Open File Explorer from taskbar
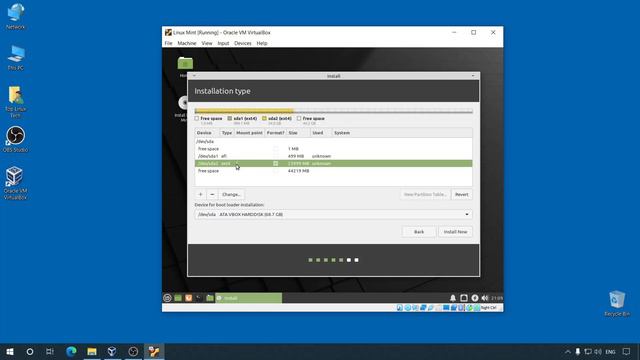 [92, 351]
